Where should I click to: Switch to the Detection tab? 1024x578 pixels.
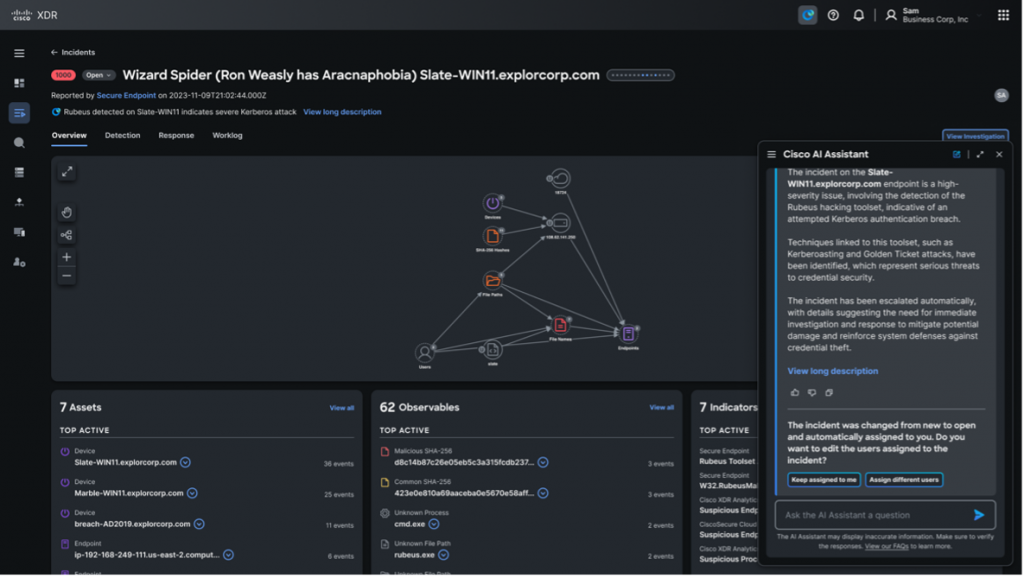(122, 135)
